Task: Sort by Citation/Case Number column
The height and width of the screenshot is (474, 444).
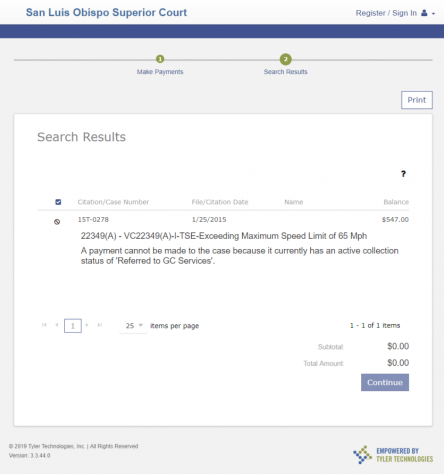Action: click(x=113, y=202)
